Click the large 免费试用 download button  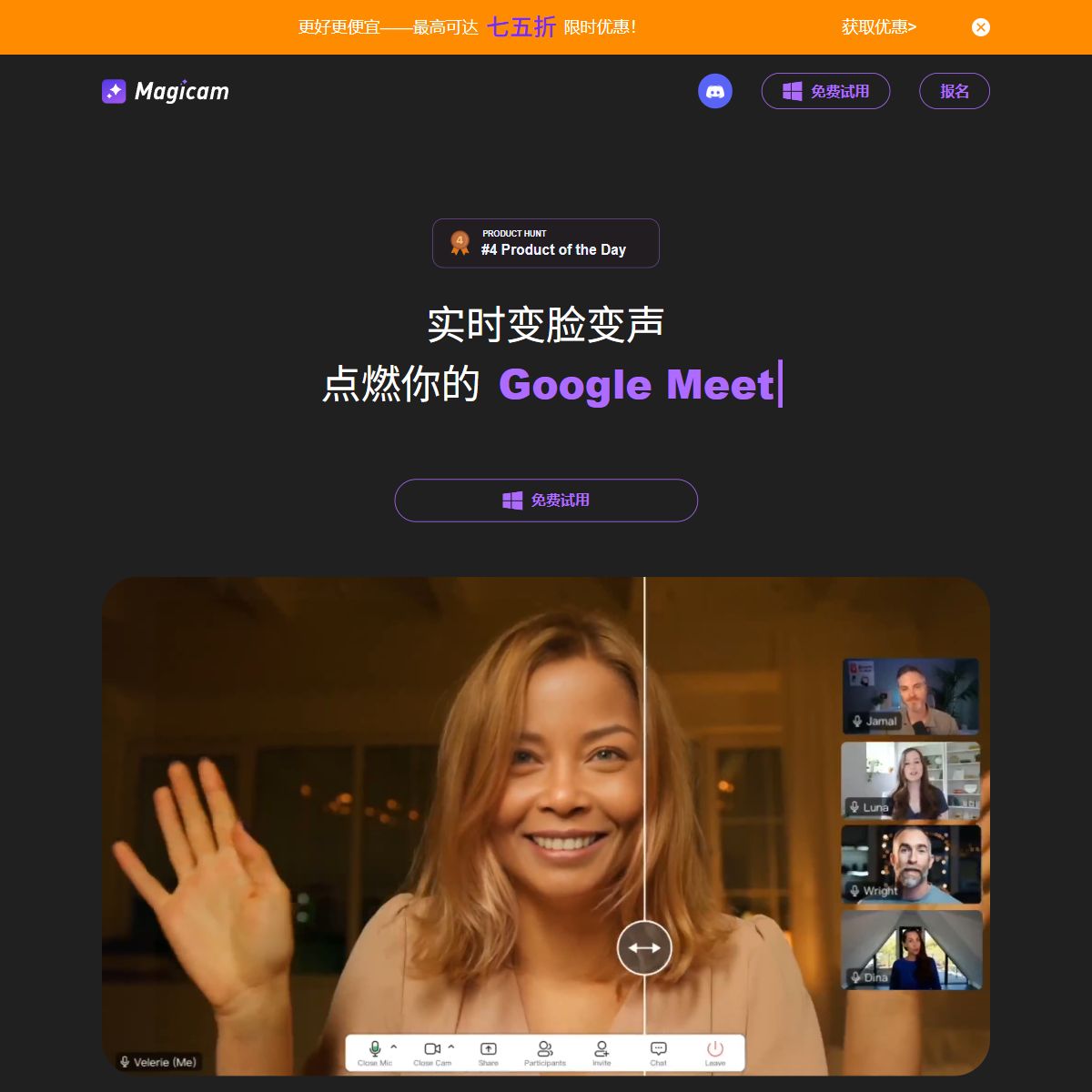pos(546,500)
